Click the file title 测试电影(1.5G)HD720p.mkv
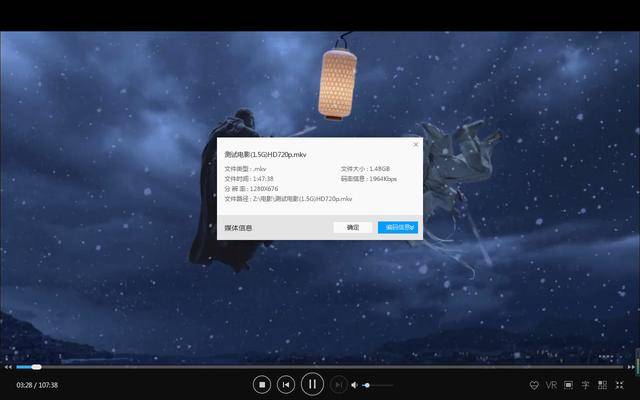 pyautogui.click(x=265, y=155)
